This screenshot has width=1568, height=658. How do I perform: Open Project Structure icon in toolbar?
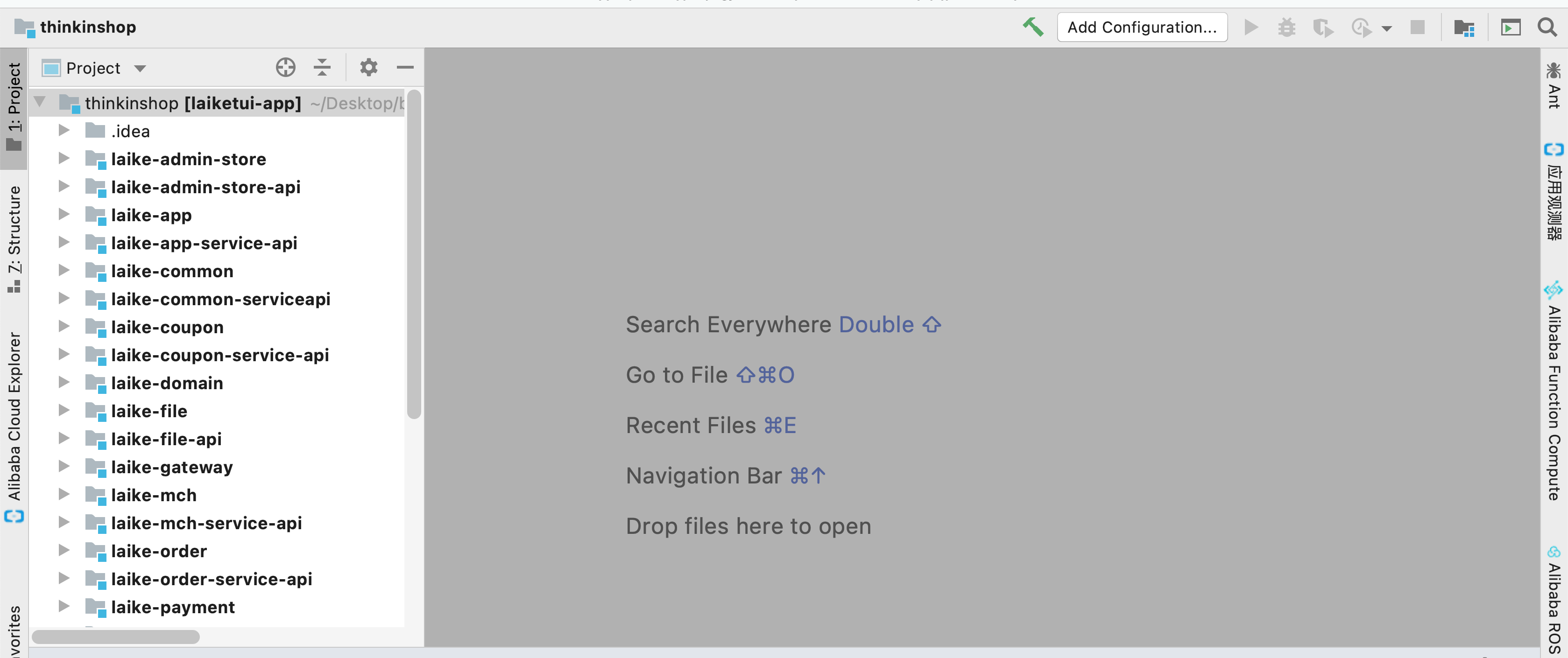1464,28
